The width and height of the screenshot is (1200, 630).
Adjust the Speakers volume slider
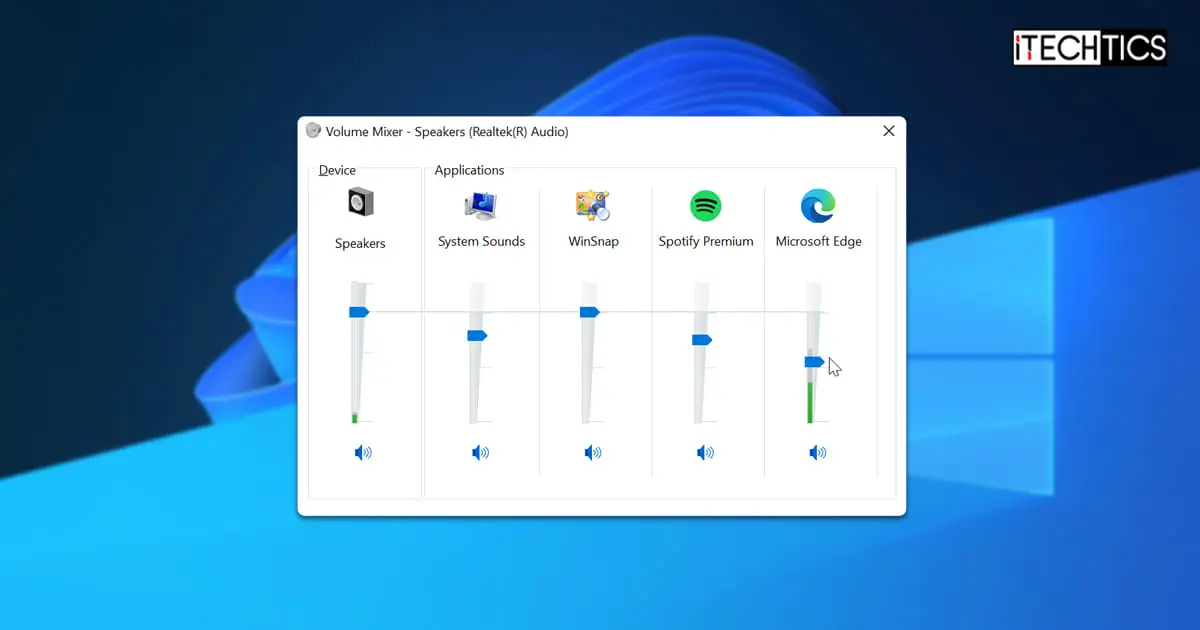[359, 312]
